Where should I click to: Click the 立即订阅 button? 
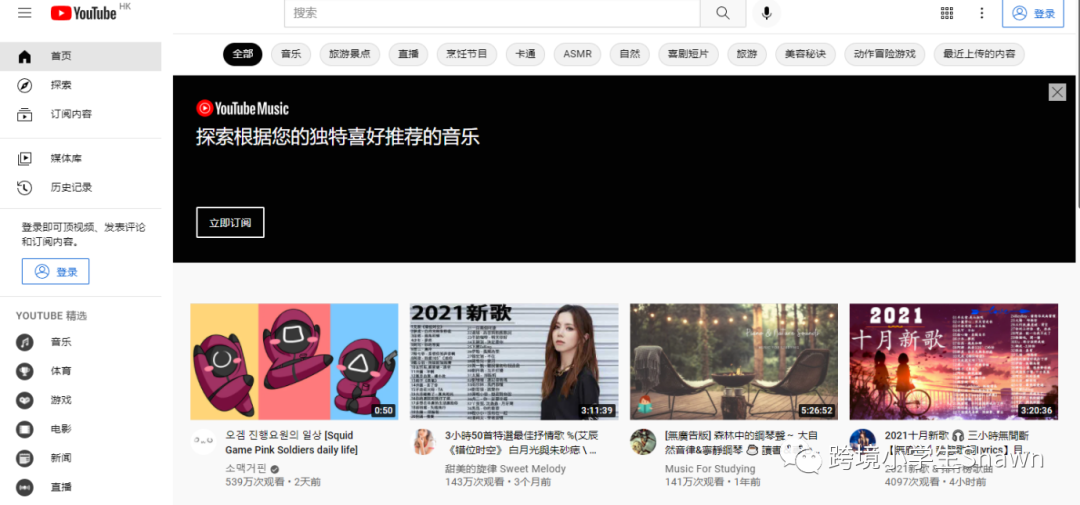[230, 222]
